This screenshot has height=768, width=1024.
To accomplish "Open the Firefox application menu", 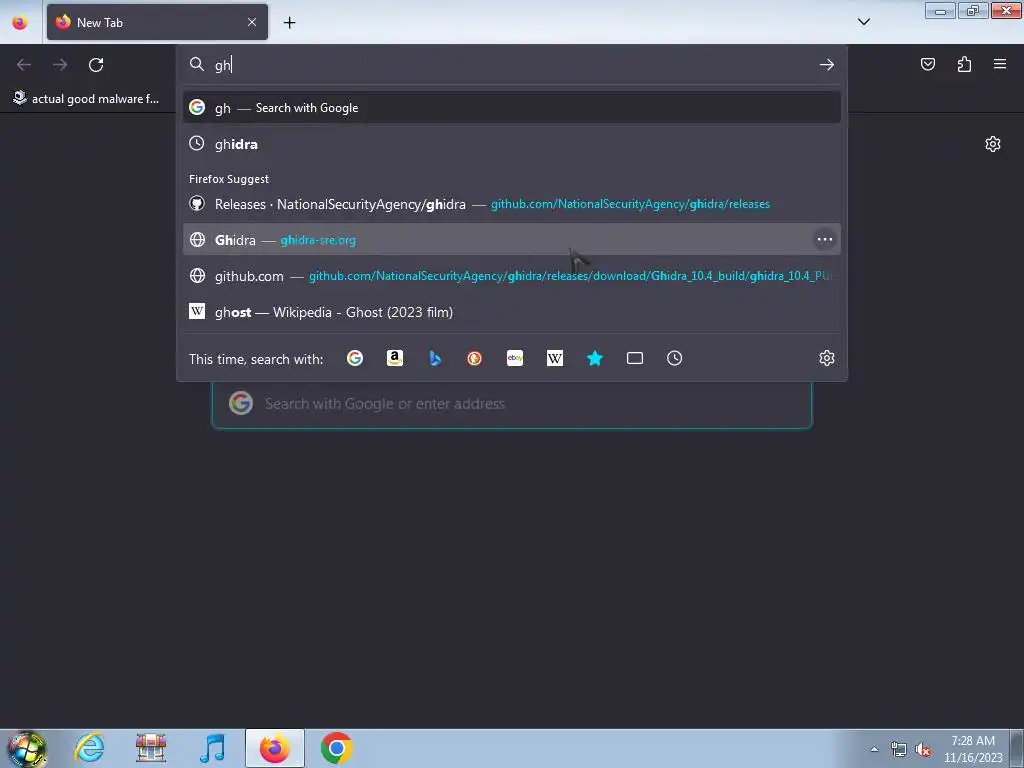I will (1000, 64).
